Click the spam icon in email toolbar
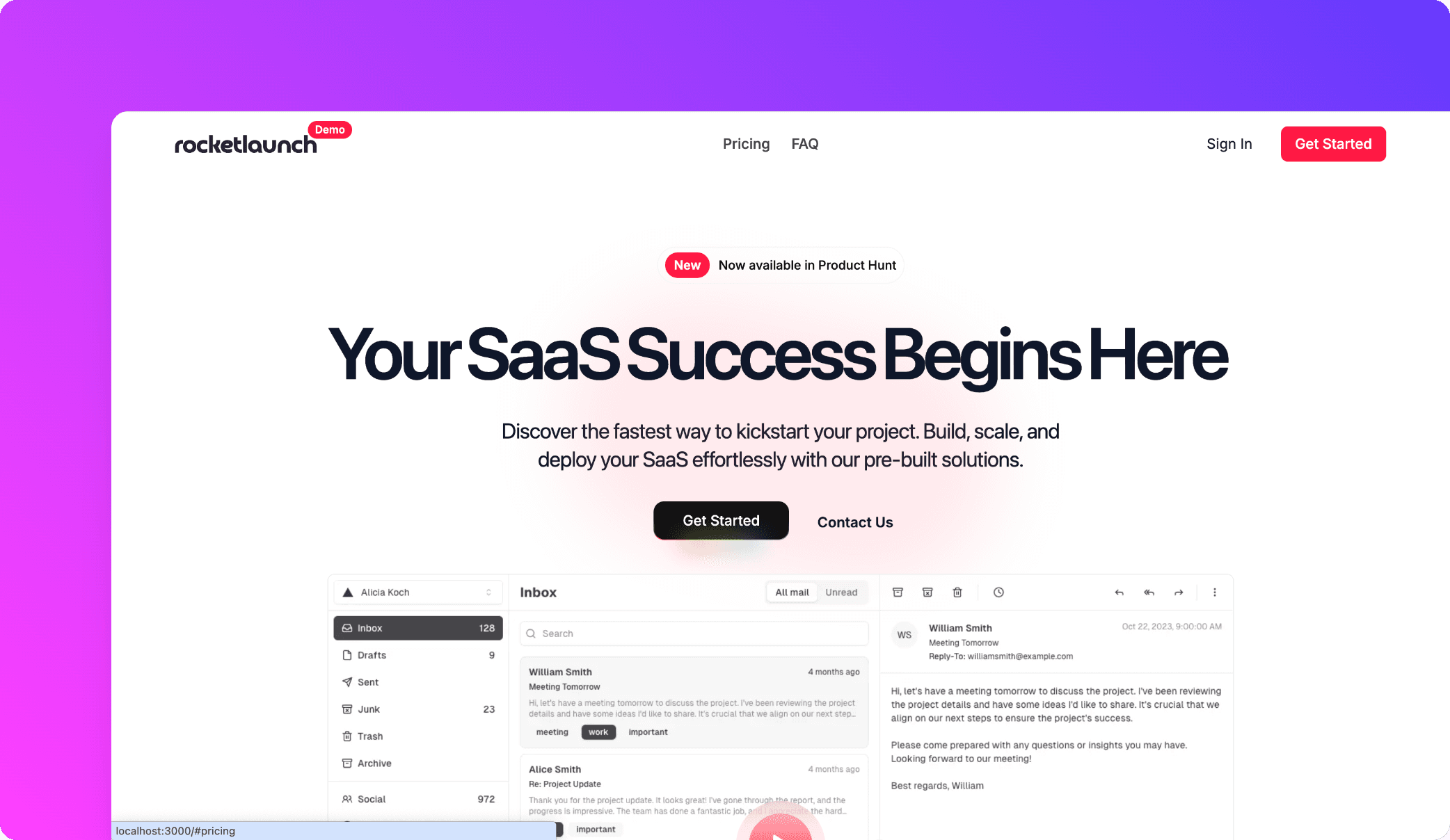The width and height of the screenshot is (1450, 840). point(927,591)
